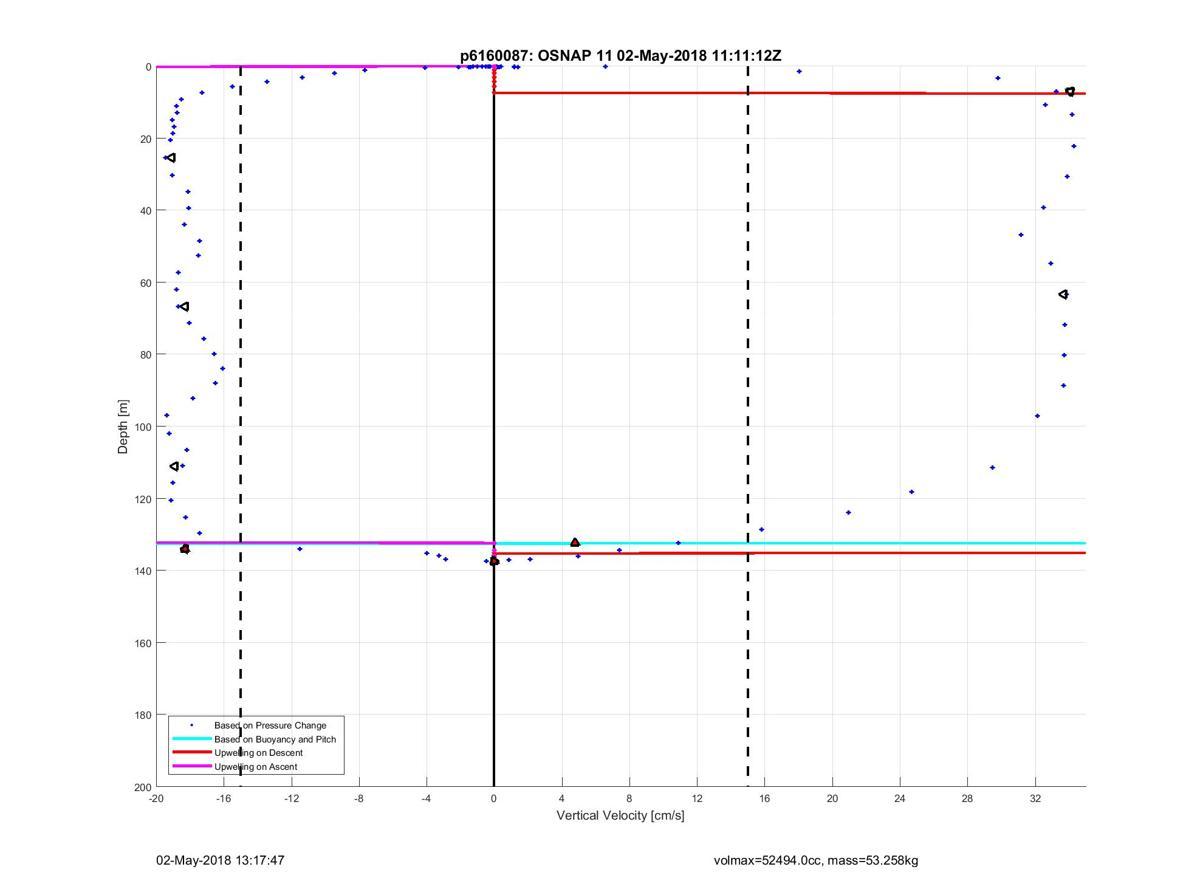This screenshot has height=885, width=1200.
Task: Click the '0' tick on the velocity axis
Action: (494, 799)
